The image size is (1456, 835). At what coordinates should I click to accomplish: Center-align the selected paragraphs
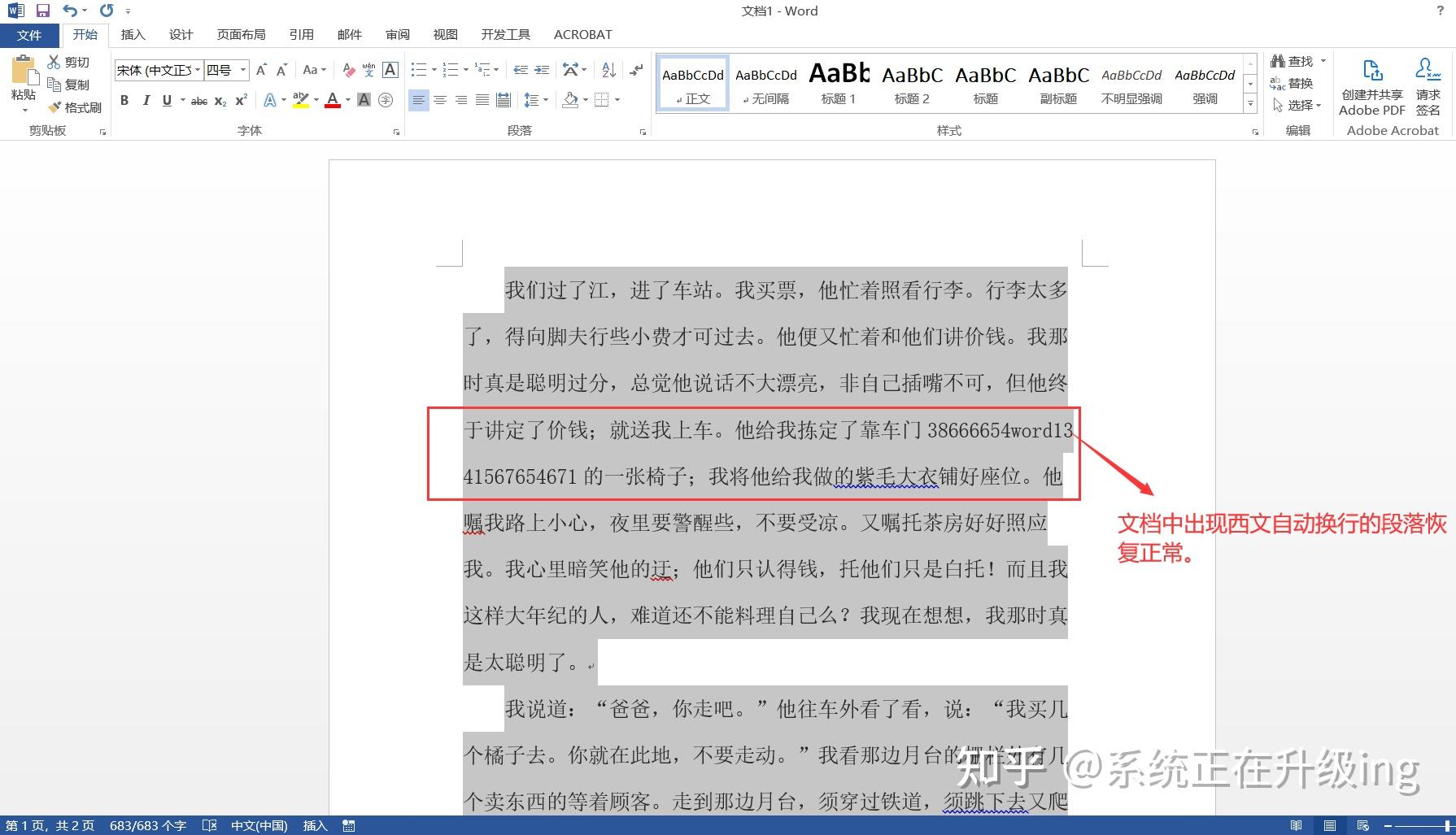tap(440, 100)
